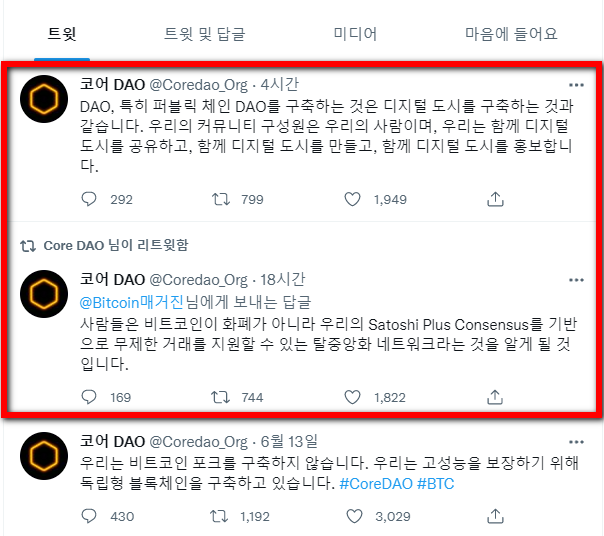Viewport: 604px width, 536px height.
Task: Reply to the 4시간 tweet via comment icon
Action: pos(89,199)
